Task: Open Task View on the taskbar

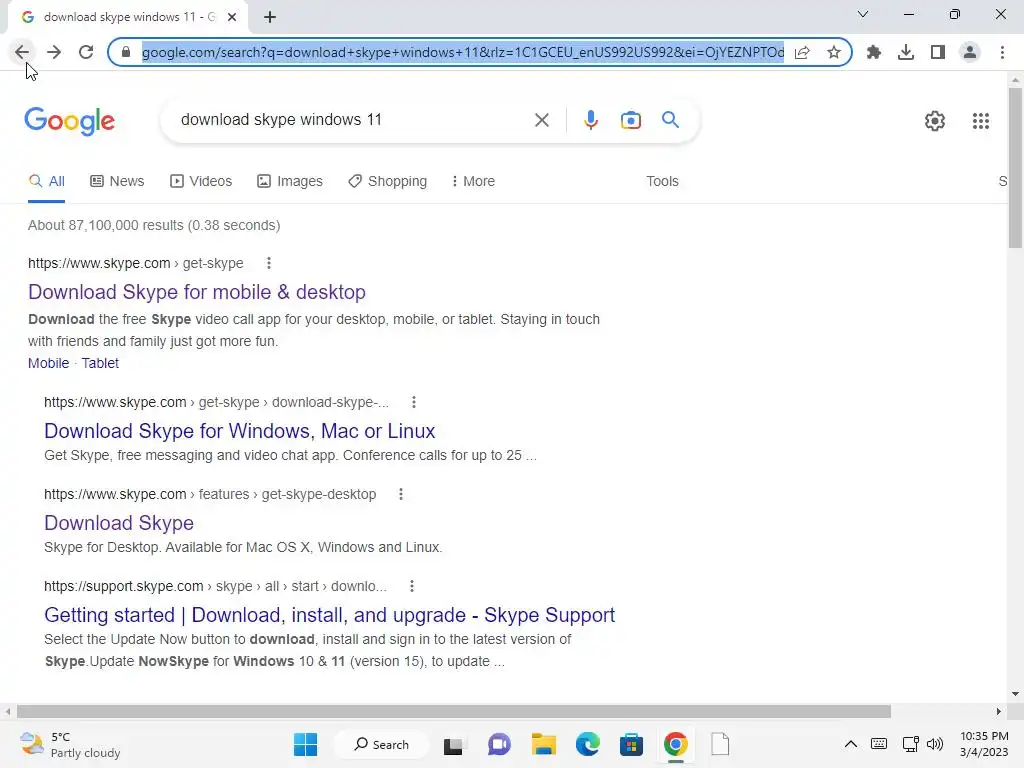Action: point(453,744)
